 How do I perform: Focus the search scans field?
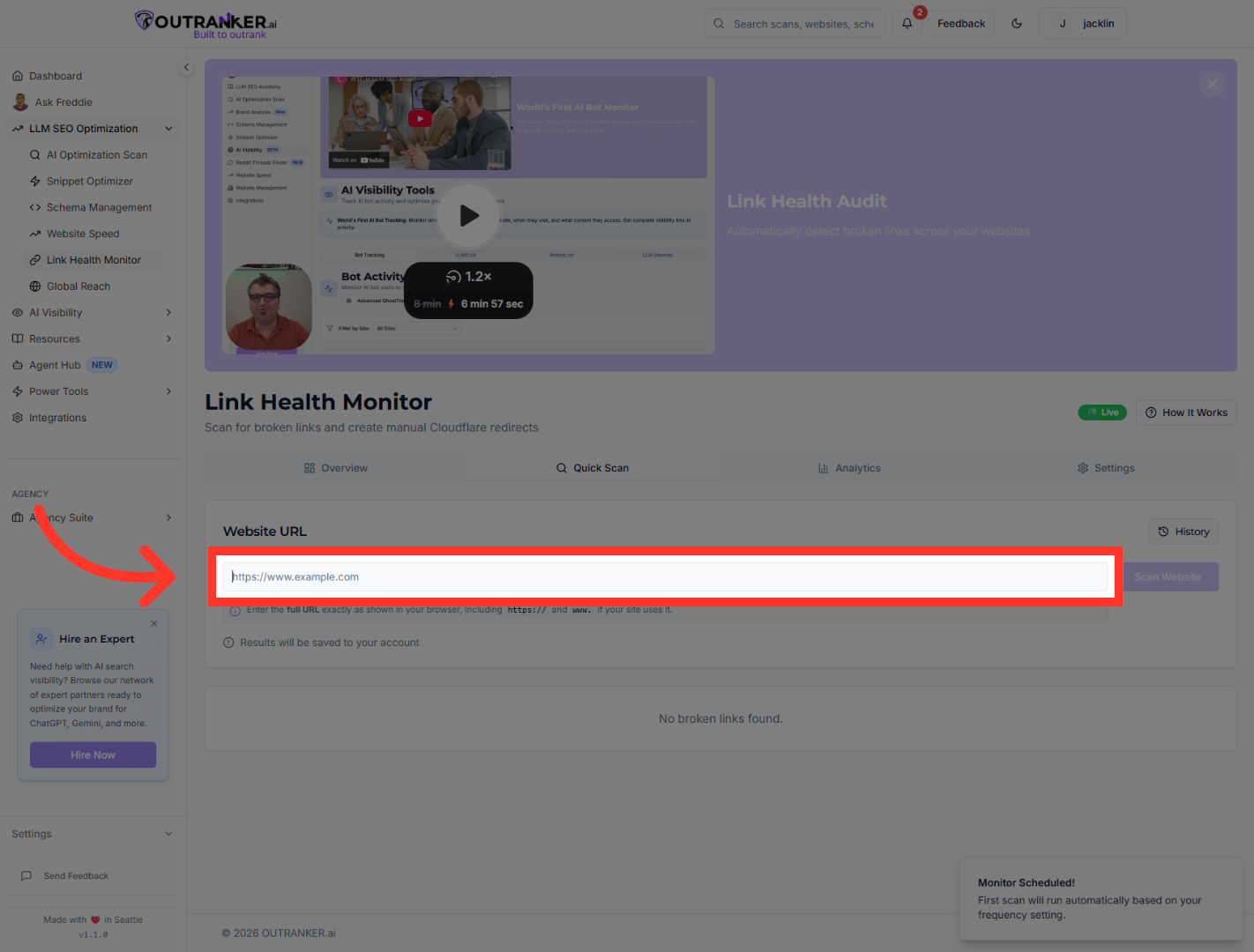[794, 24]
